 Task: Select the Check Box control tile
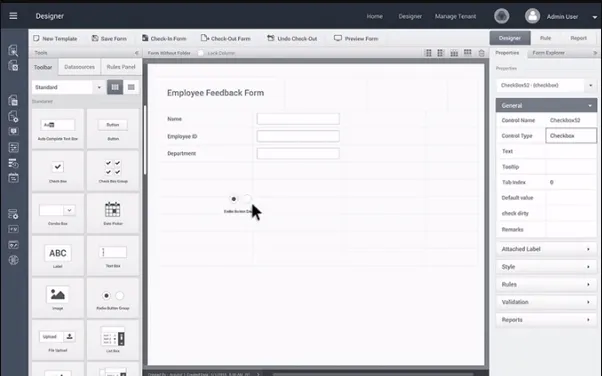(58, 171)
